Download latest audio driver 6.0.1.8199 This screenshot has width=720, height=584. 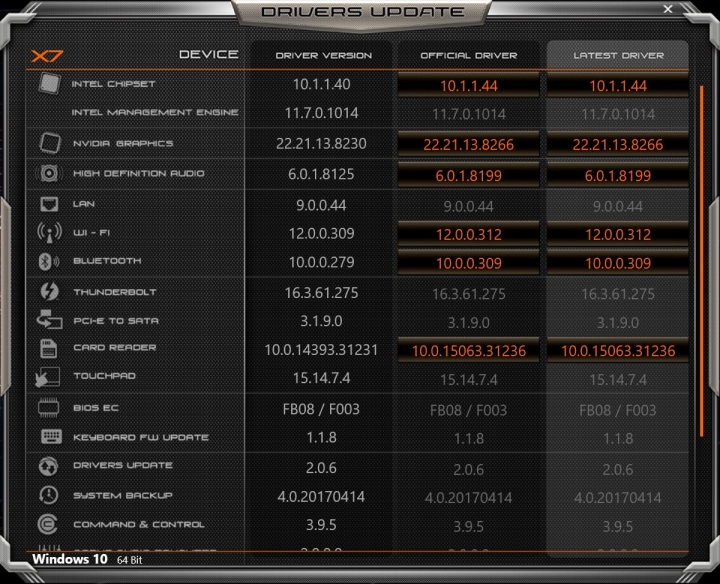[618, 175]
